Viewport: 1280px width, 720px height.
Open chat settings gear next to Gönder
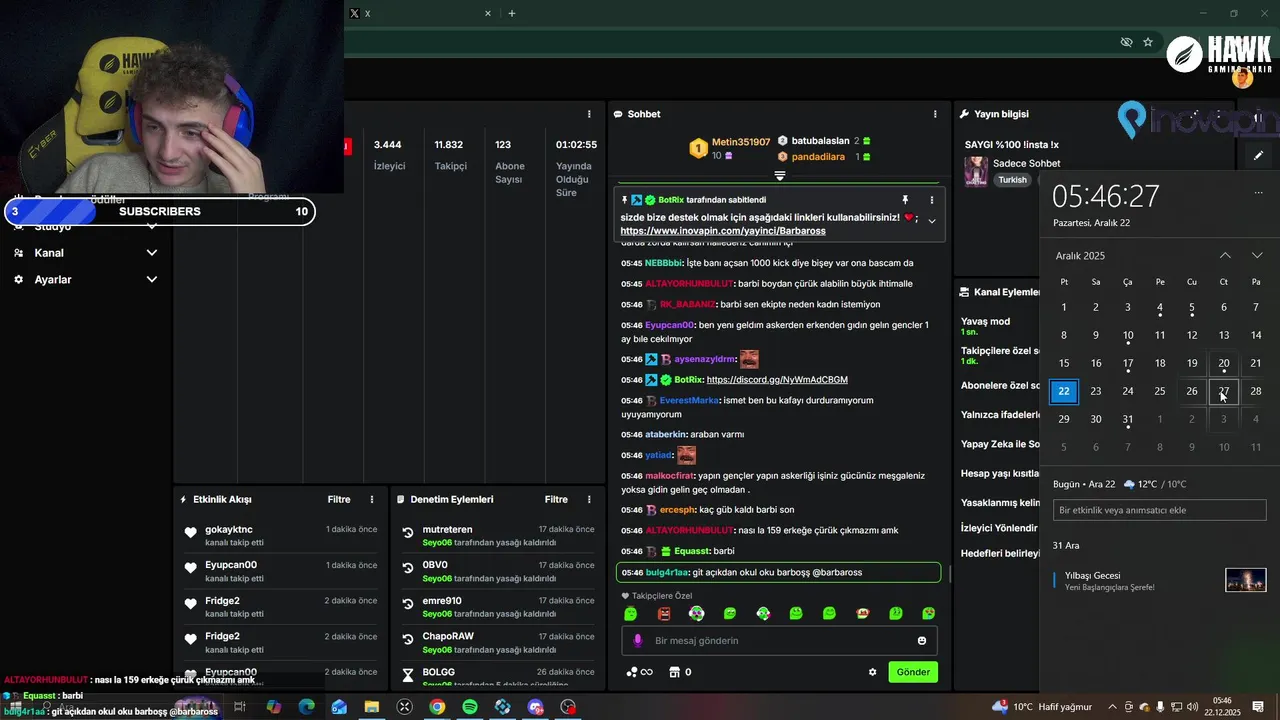872,672
